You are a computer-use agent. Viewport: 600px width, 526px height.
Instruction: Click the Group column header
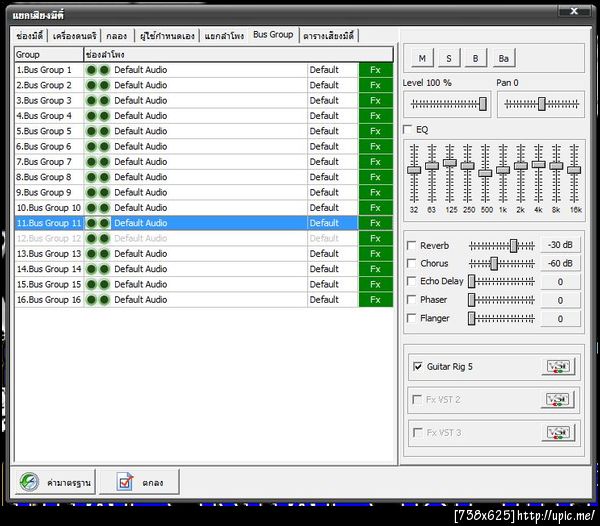point(49,55)
